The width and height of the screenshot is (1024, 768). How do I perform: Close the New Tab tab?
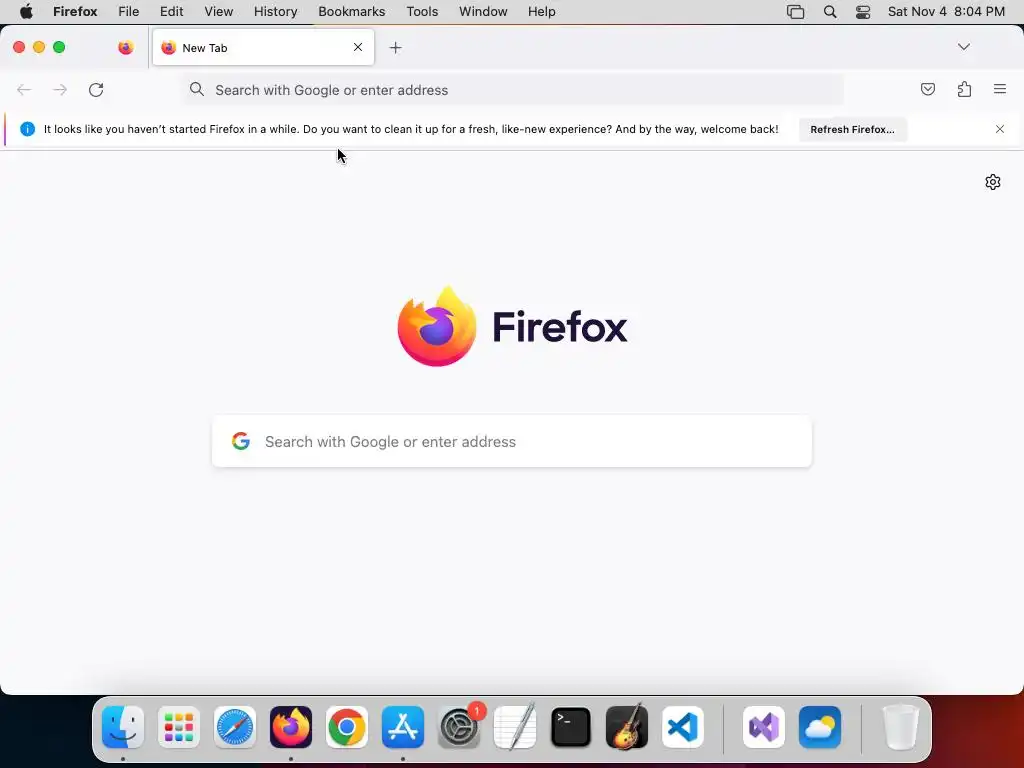358,47
